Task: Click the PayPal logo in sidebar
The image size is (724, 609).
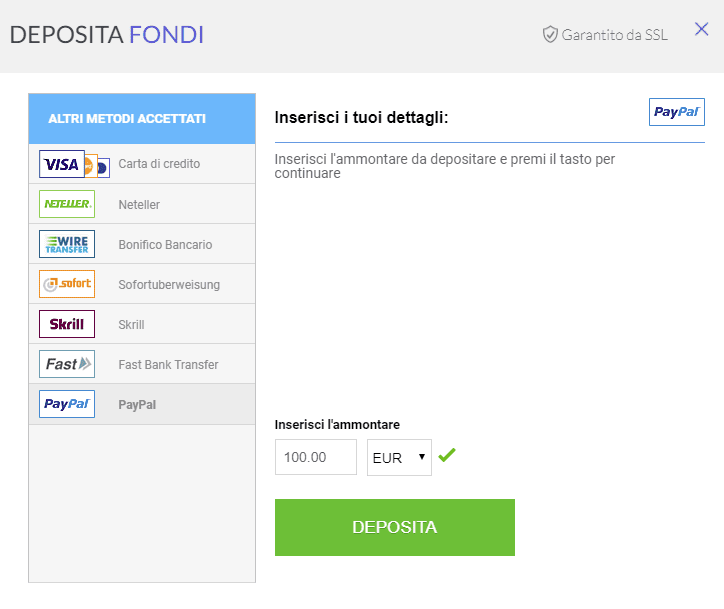Action: tap(67, 404)
